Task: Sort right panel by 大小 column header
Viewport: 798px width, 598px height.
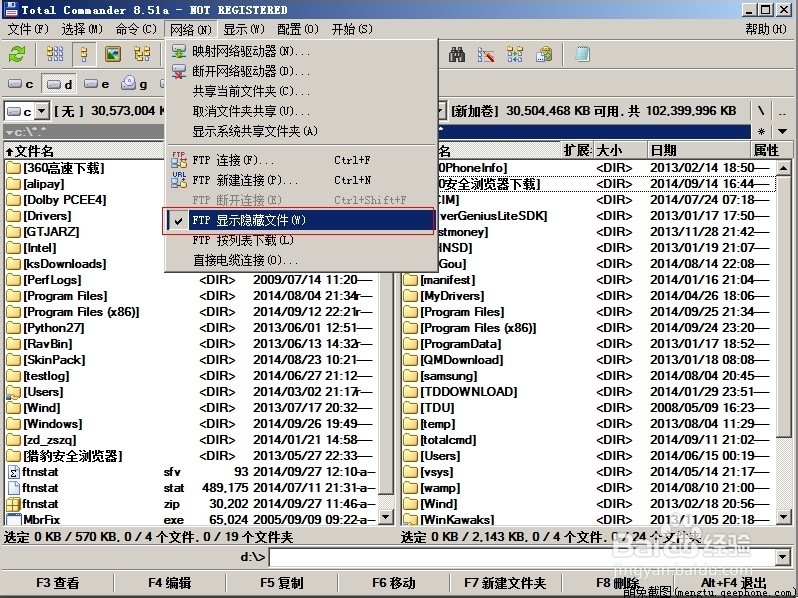Action: coord(620,150)
